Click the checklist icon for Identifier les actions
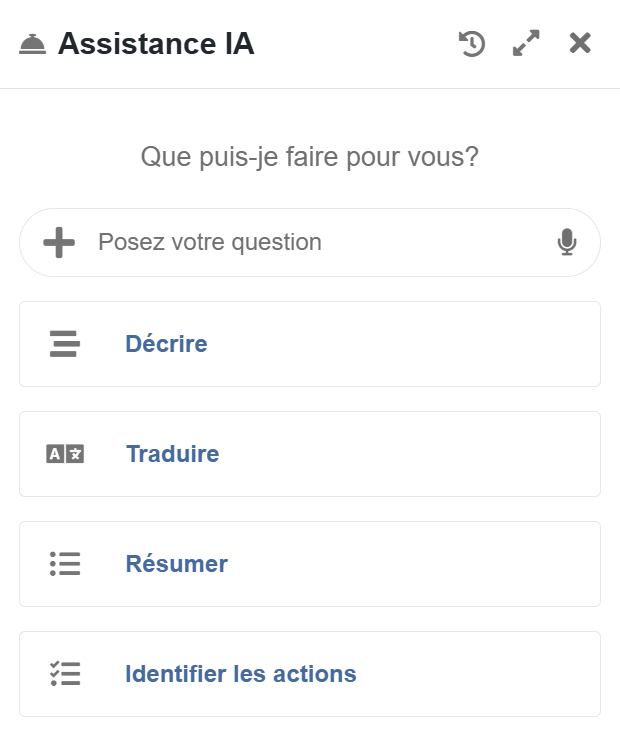 pyautogui.click(x=65, y=674)
